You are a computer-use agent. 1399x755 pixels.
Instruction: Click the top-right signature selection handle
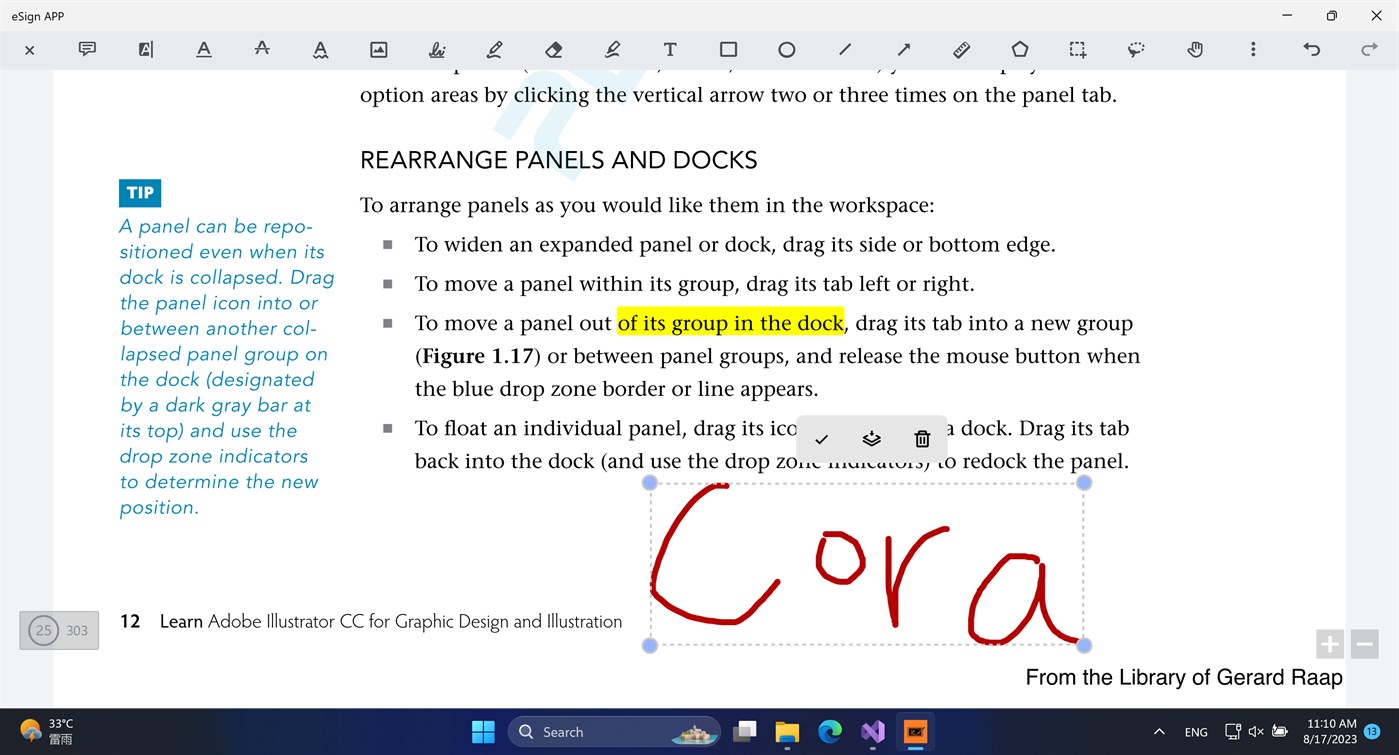pos(1084,483)
